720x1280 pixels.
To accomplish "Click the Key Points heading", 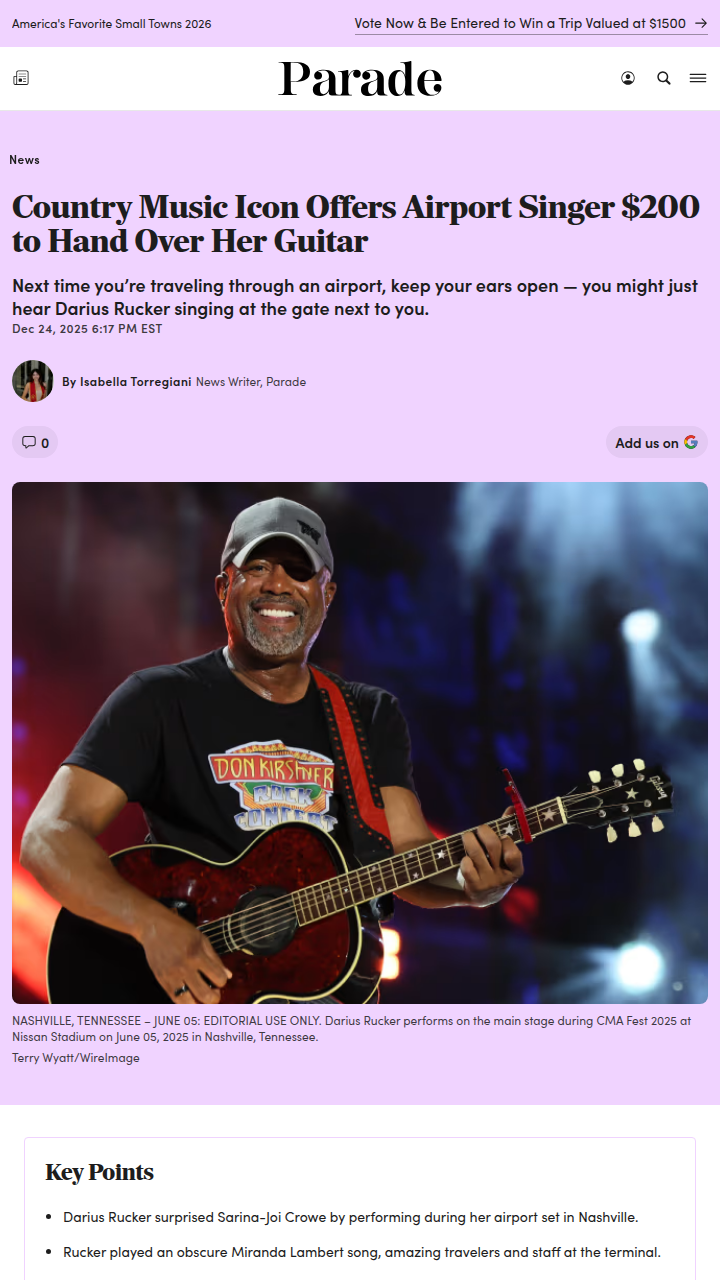I will point(100,1172).
